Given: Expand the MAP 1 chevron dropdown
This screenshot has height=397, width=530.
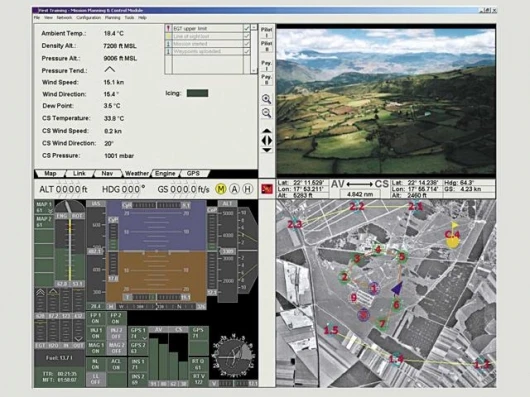Looking at the screenshot, I should pos(50,211).
